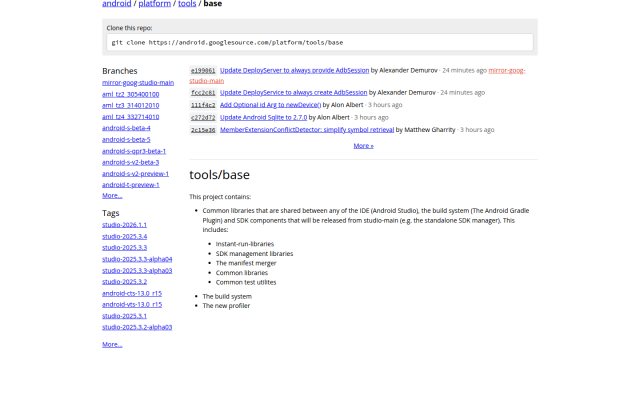This screenshot has width=640, height=400.
Task: Click 'Instant-run-libraries' list item
Action: (245, 244)
